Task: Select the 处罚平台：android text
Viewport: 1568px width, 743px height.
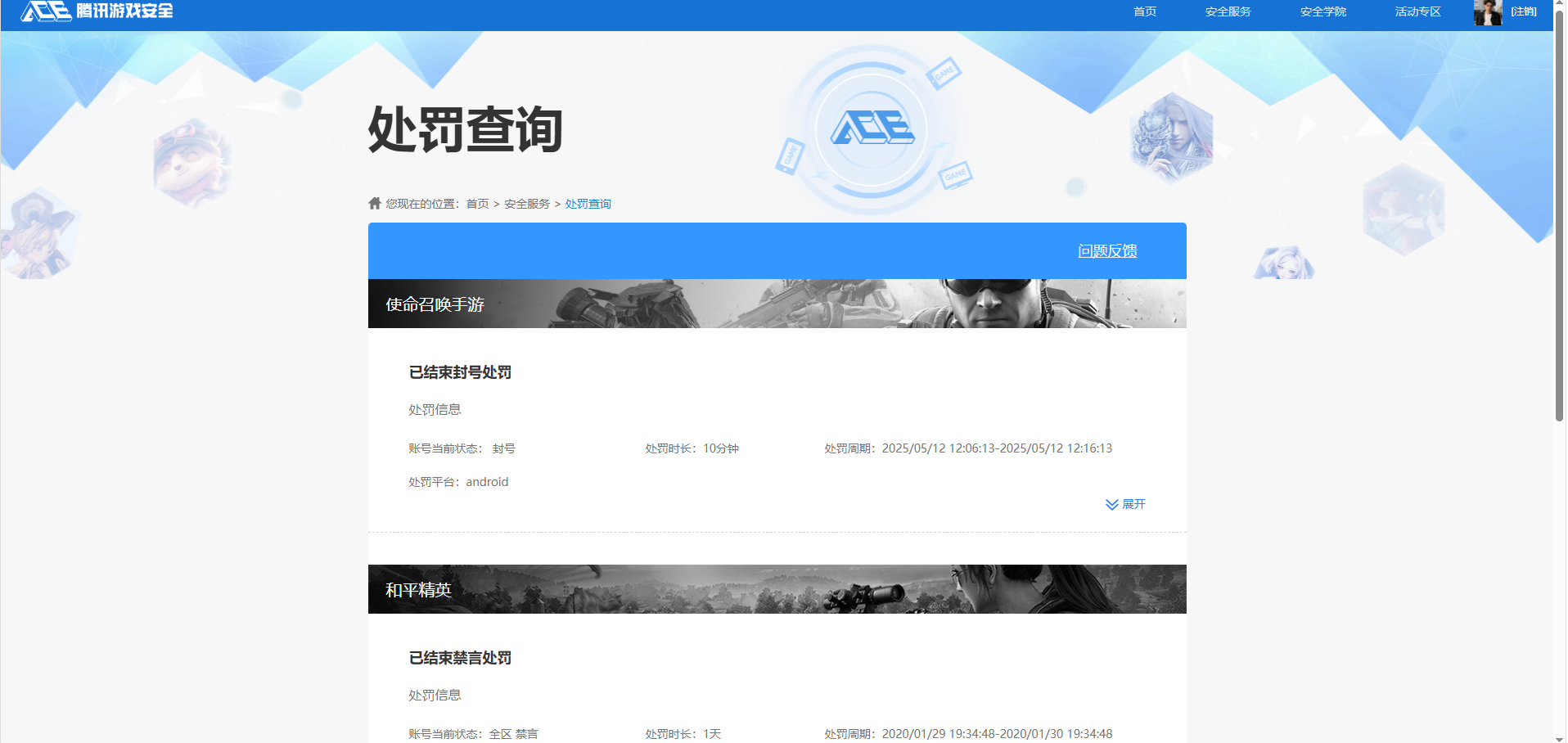Action: click(458, 482)
